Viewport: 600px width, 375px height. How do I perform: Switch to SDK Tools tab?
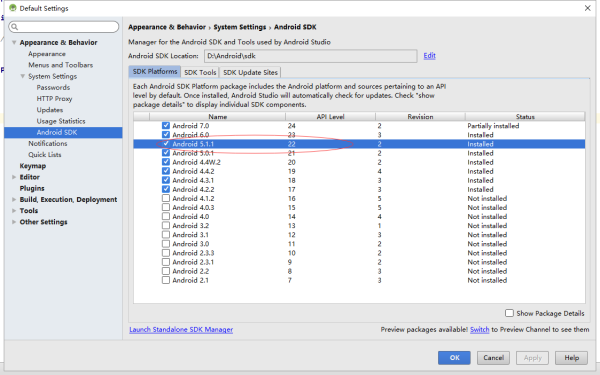[x=200, y=72]
